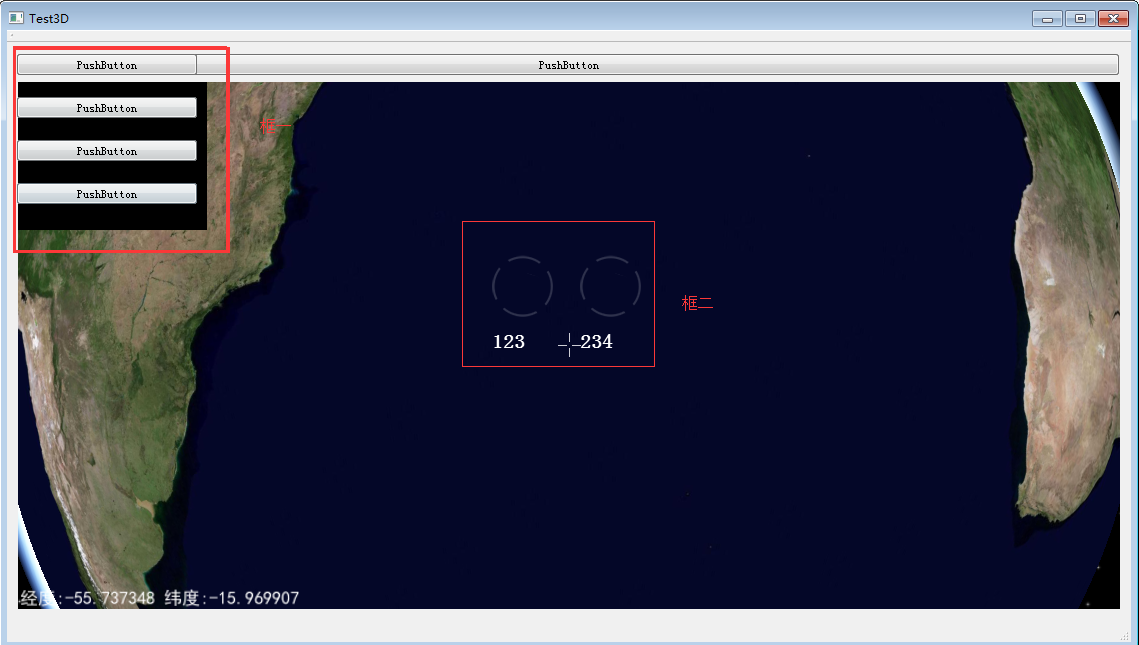Click the latitude readout 纬度:-15.969907
1139x645 pixels.
click(x=232, y=598)
